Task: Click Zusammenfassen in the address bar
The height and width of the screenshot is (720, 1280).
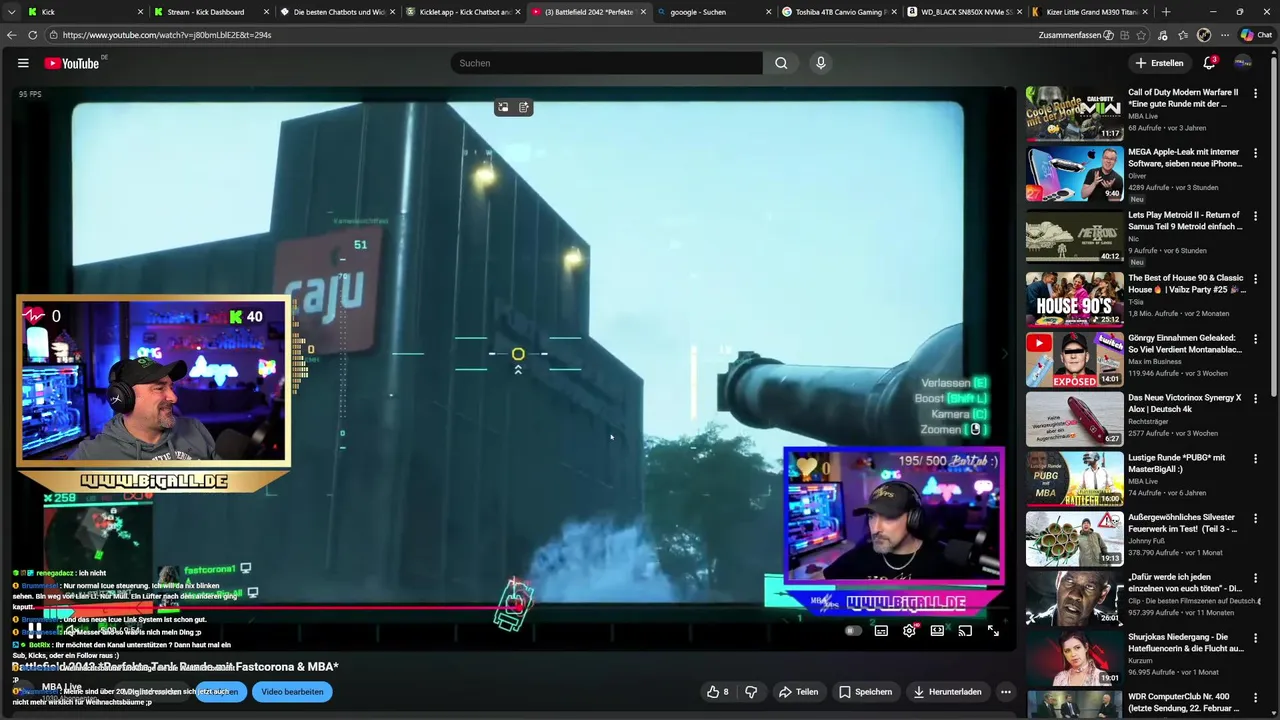Action: 1076,35
